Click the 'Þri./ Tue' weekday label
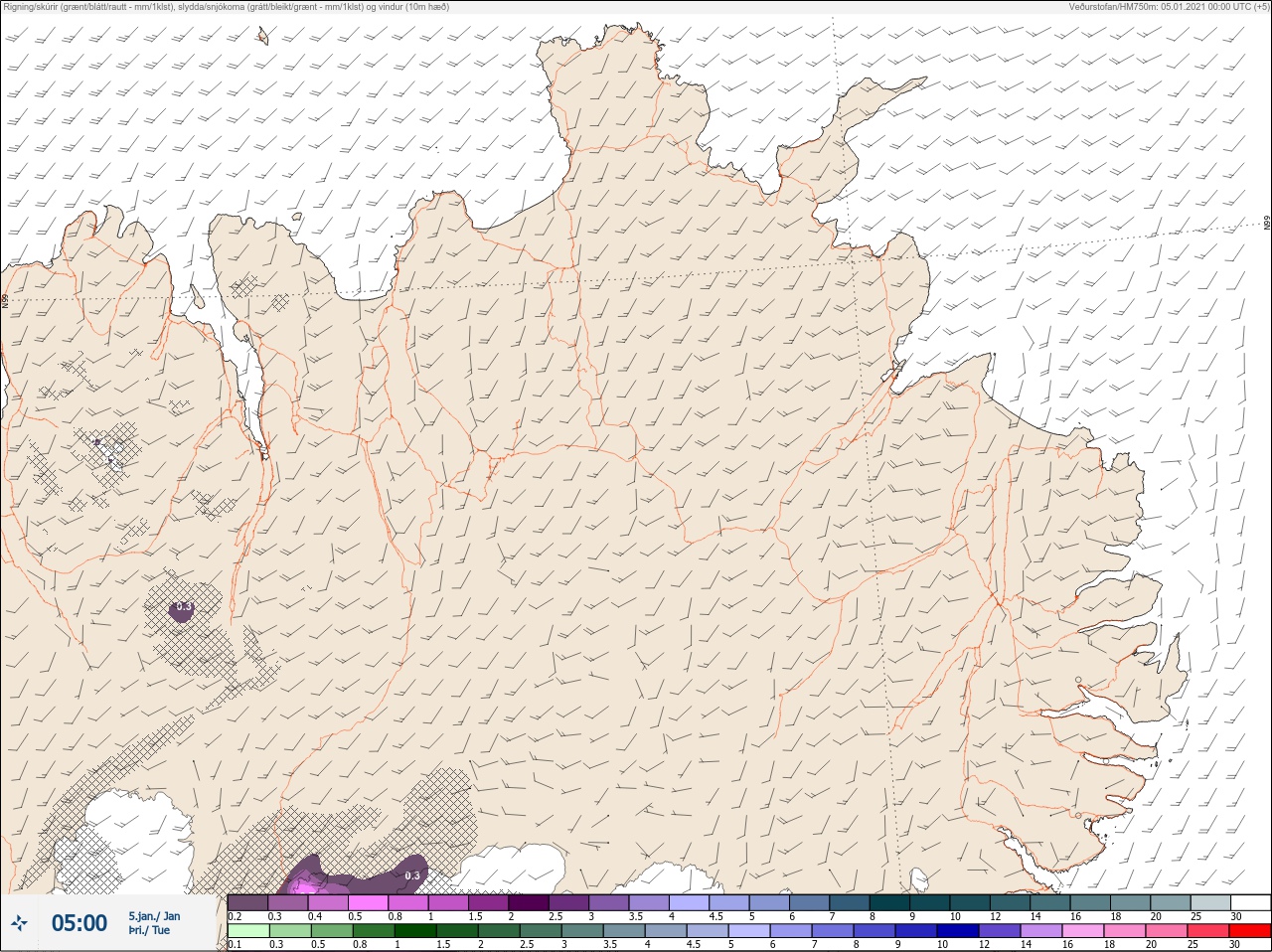1272x952 pixels. (x=149, y=931)
